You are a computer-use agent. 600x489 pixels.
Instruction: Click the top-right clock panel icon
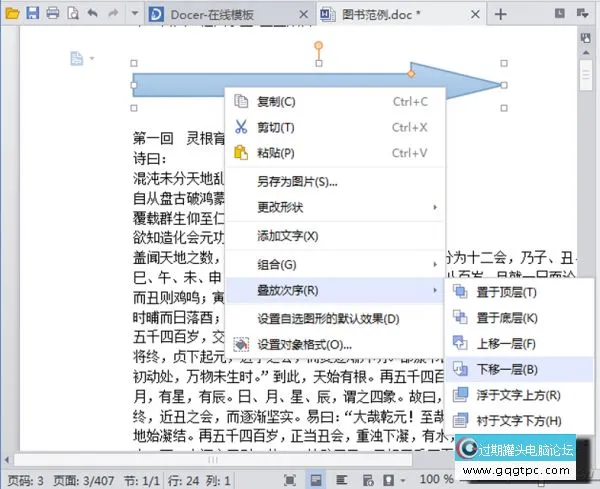coord(560,13)
